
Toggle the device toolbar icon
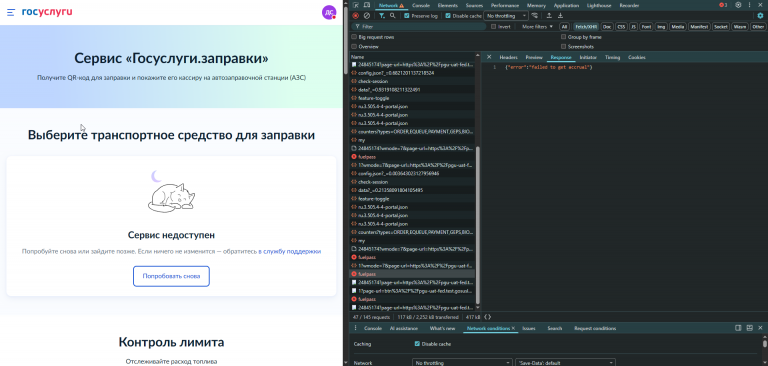pos(366,5)
